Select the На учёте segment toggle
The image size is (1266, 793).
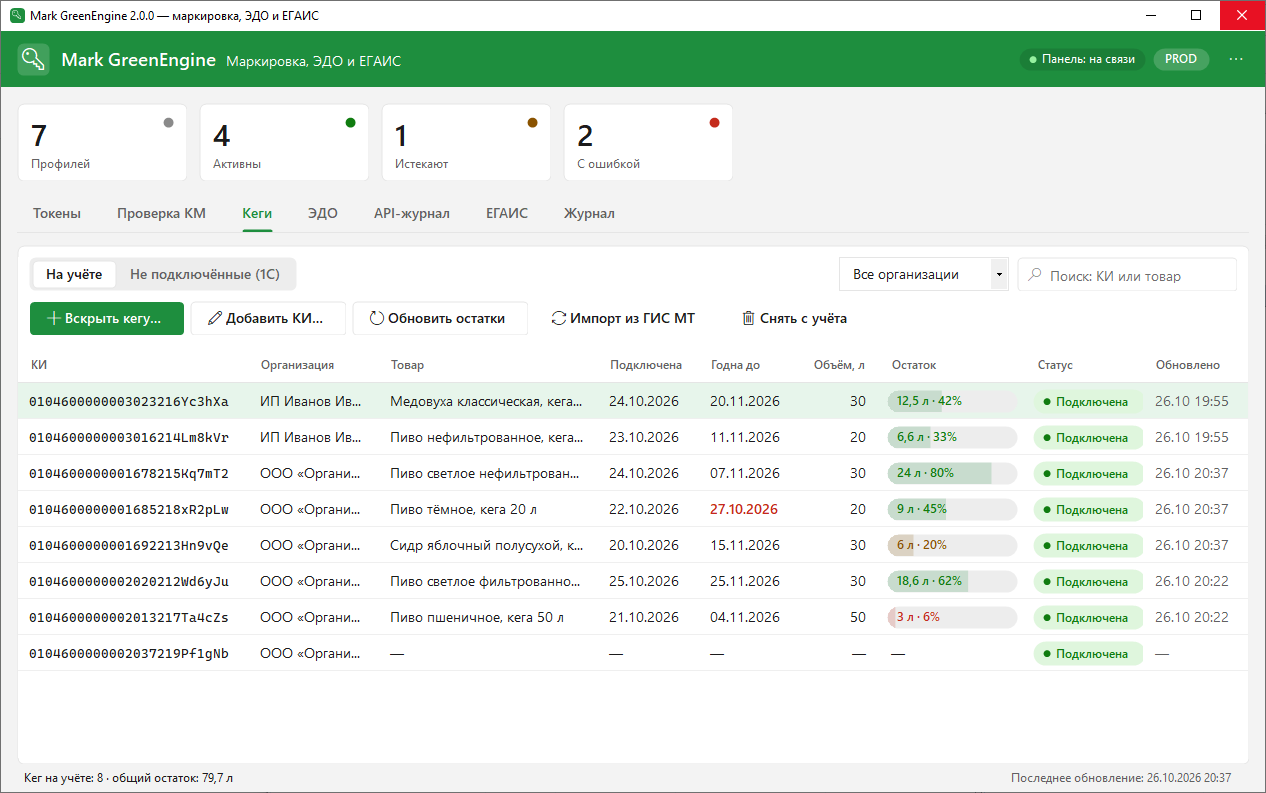coord(74,274)
